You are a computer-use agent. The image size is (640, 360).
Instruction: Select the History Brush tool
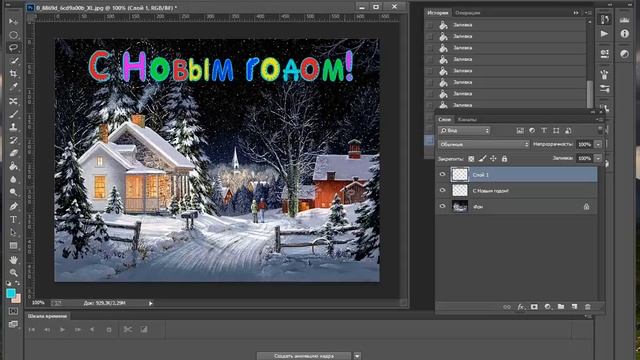pos(13,140)
